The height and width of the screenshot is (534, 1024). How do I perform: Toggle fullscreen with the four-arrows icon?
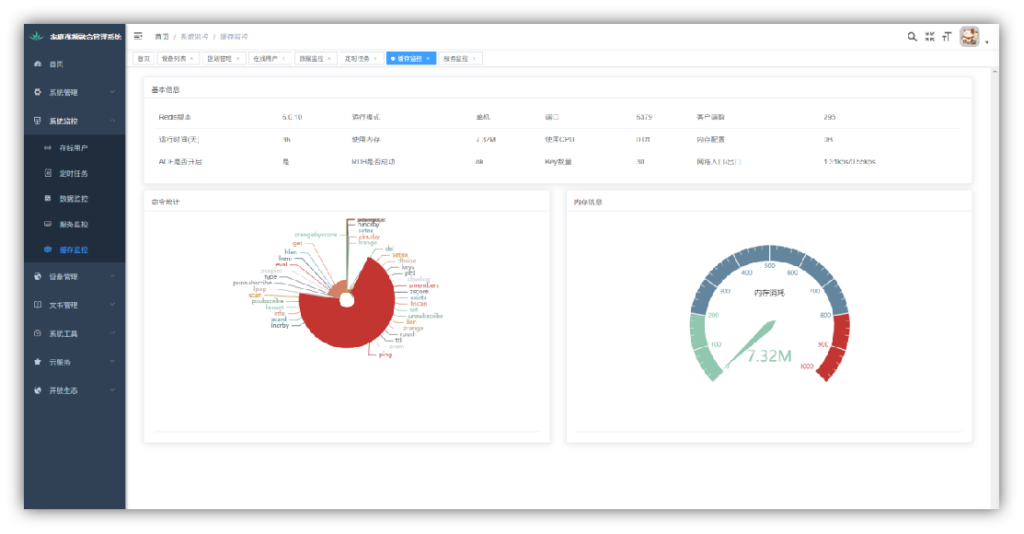(x=929, y=37)
